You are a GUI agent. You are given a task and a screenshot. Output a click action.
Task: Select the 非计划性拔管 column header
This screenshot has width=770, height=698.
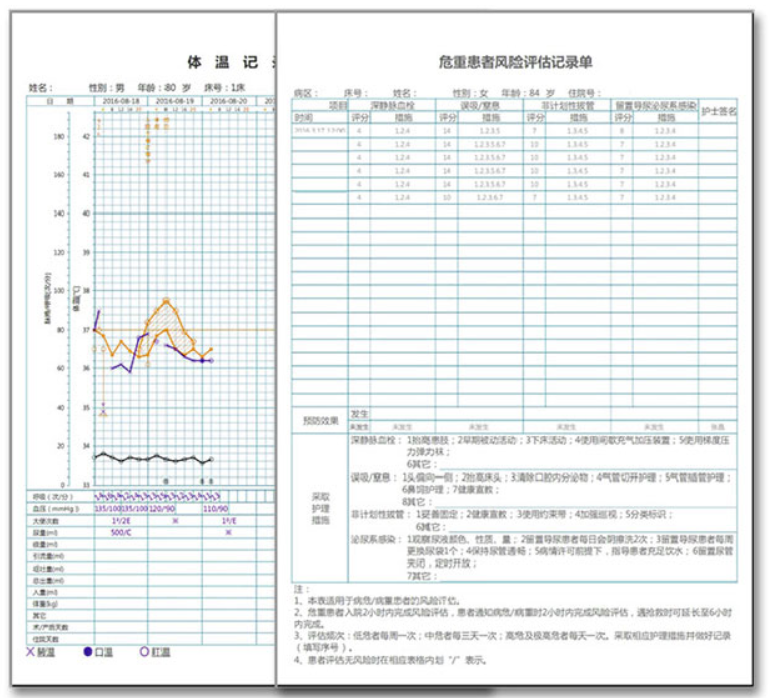(x=567, y=106)
